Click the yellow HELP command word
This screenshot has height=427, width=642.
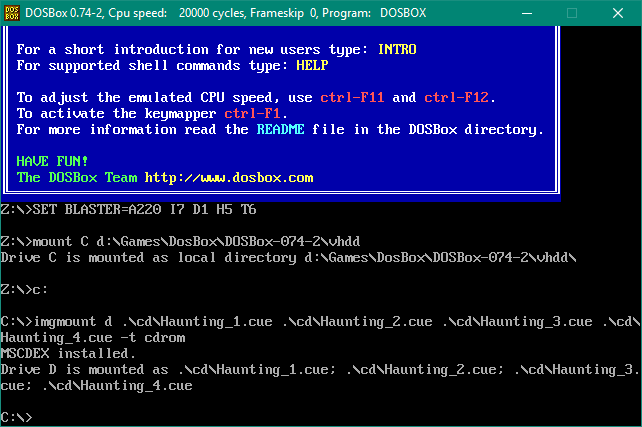(x=312, y=65)
